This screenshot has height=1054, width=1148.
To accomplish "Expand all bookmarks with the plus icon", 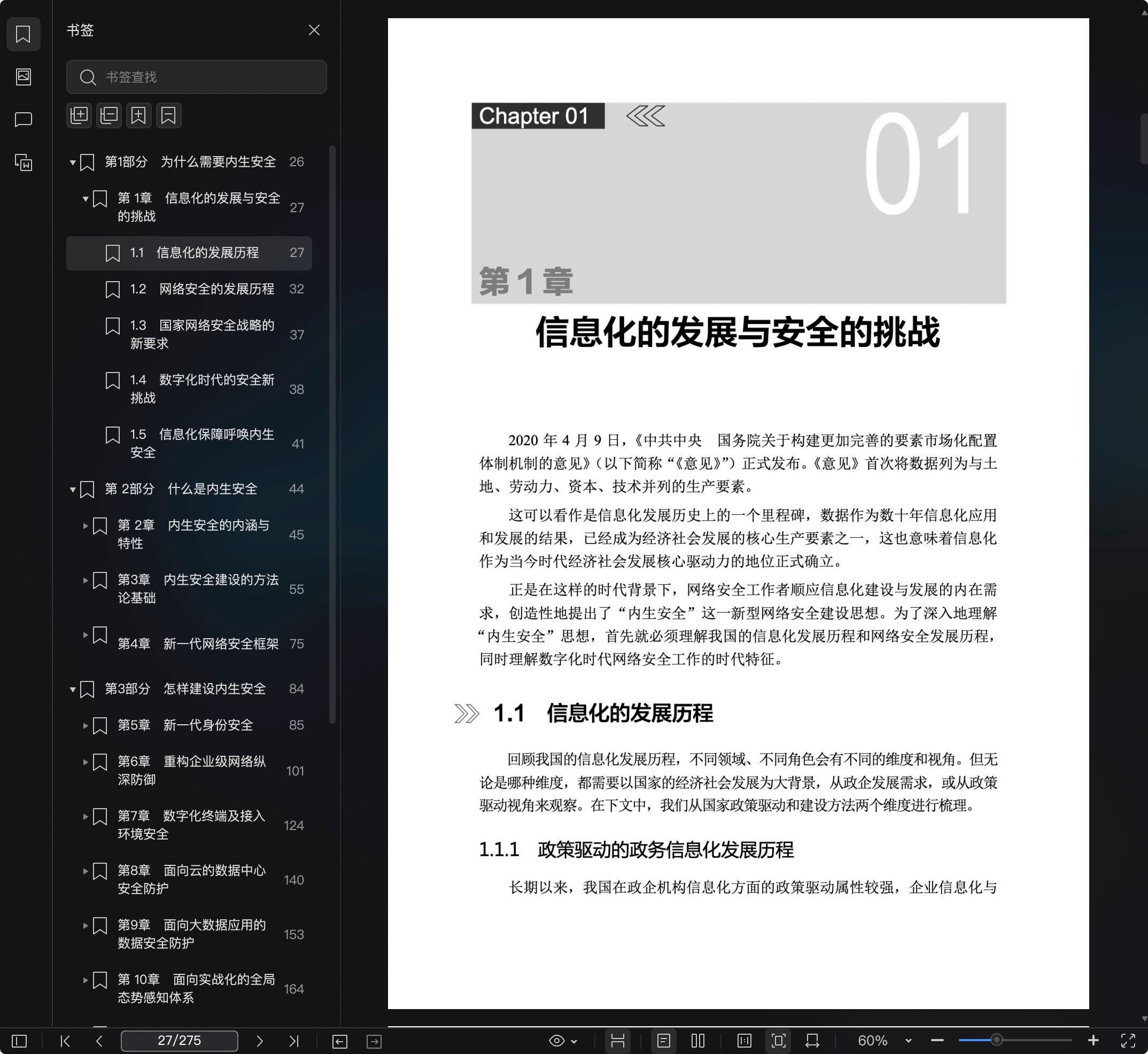I will [x=79, y=115].
